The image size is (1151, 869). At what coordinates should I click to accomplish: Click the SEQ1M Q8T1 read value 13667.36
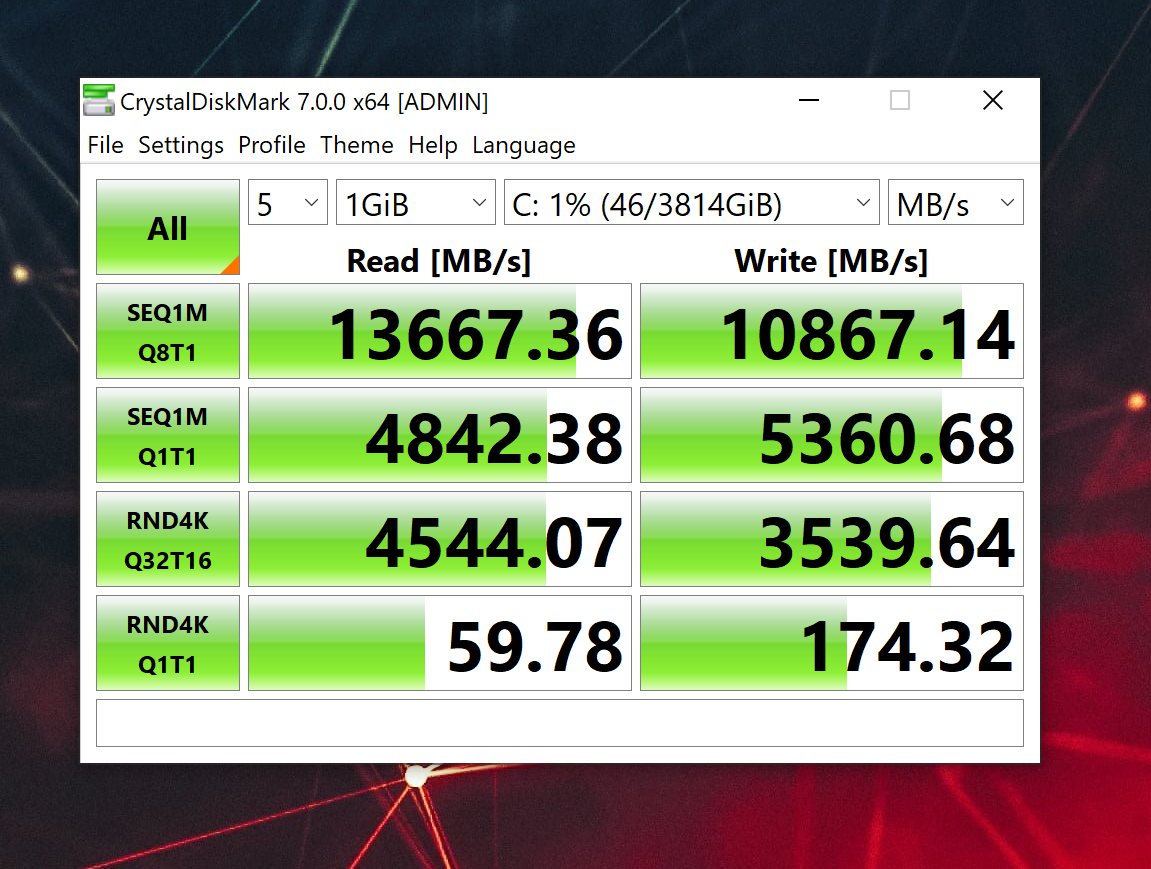click(x=440, y=332)
